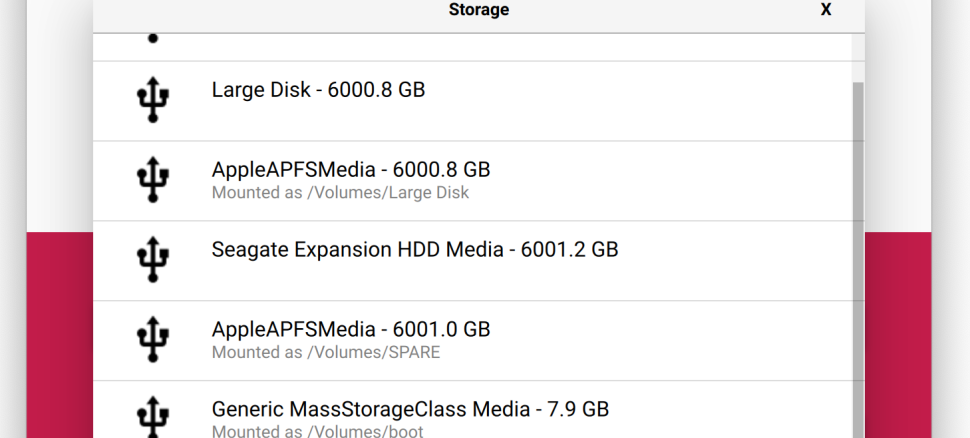Select Generic MassStorageClass Media - 7.9 GB
Viewport: 970px width, 438px height.
click(473, 410)
